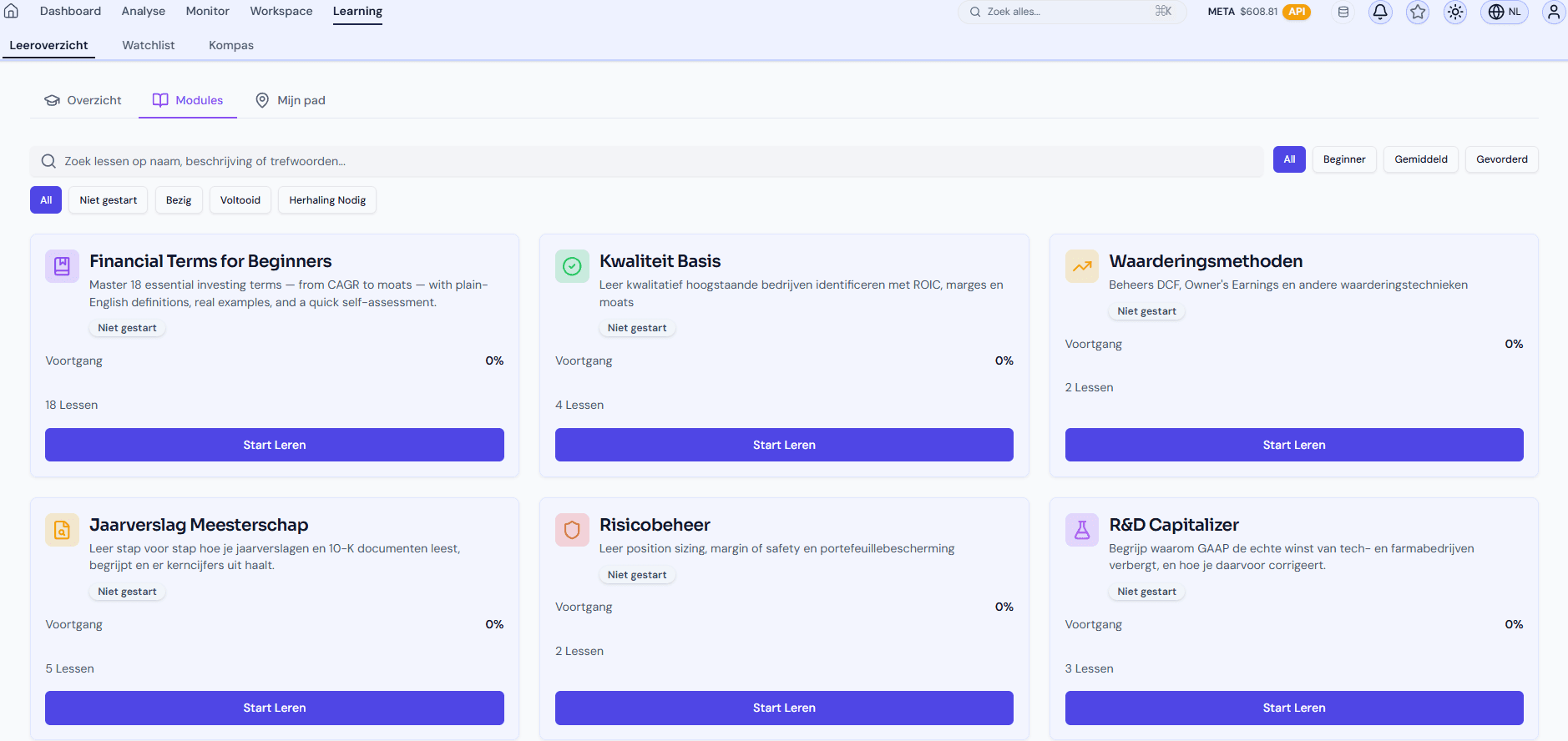Switch to Leeroverzicht subtab

pos(48,45)
